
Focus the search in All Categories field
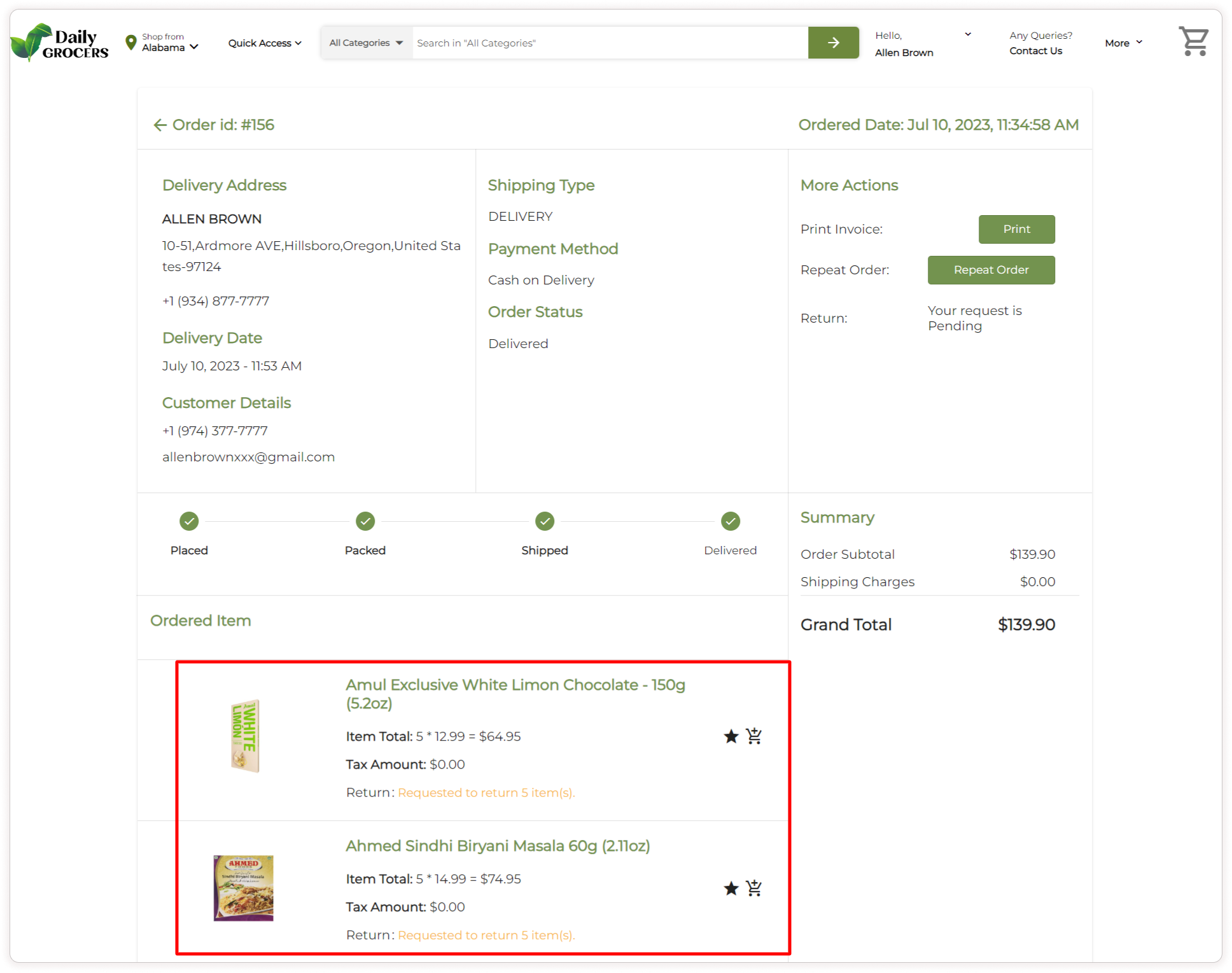point(610,43)
